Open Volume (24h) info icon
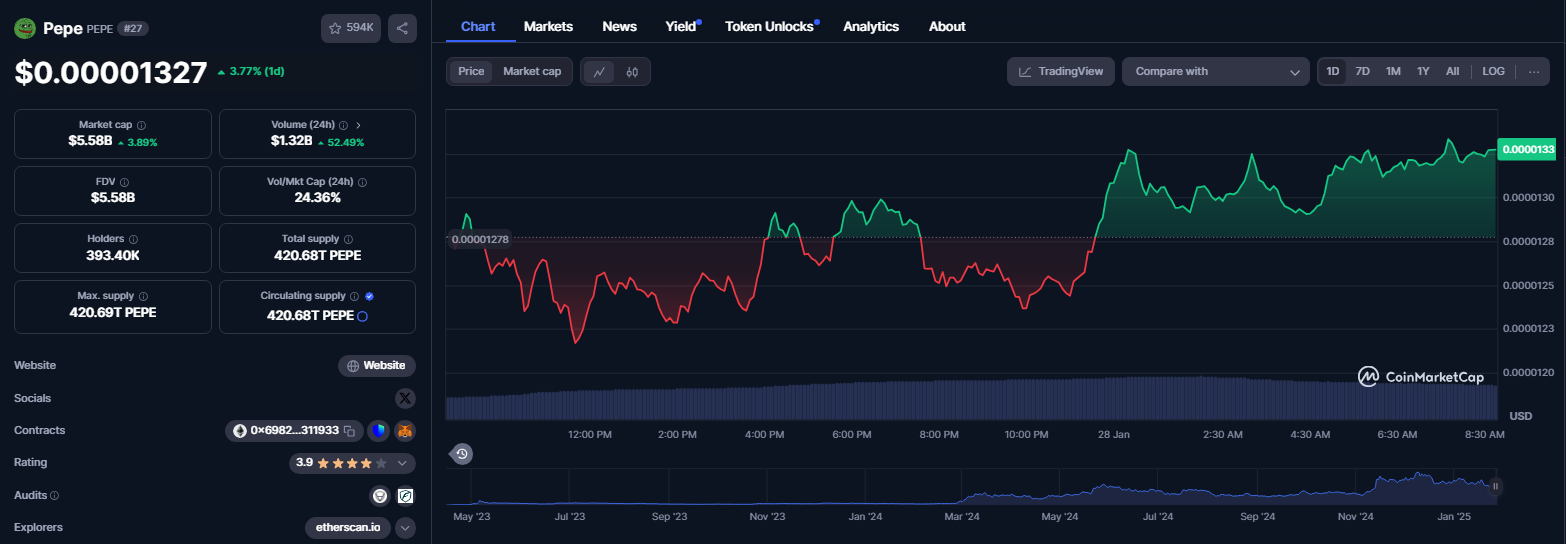 pos(343,125)
